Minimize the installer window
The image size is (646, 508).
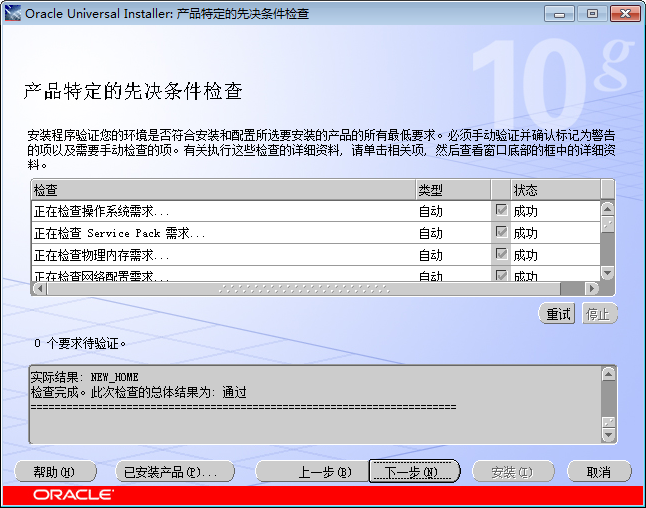tap(559, 14)
